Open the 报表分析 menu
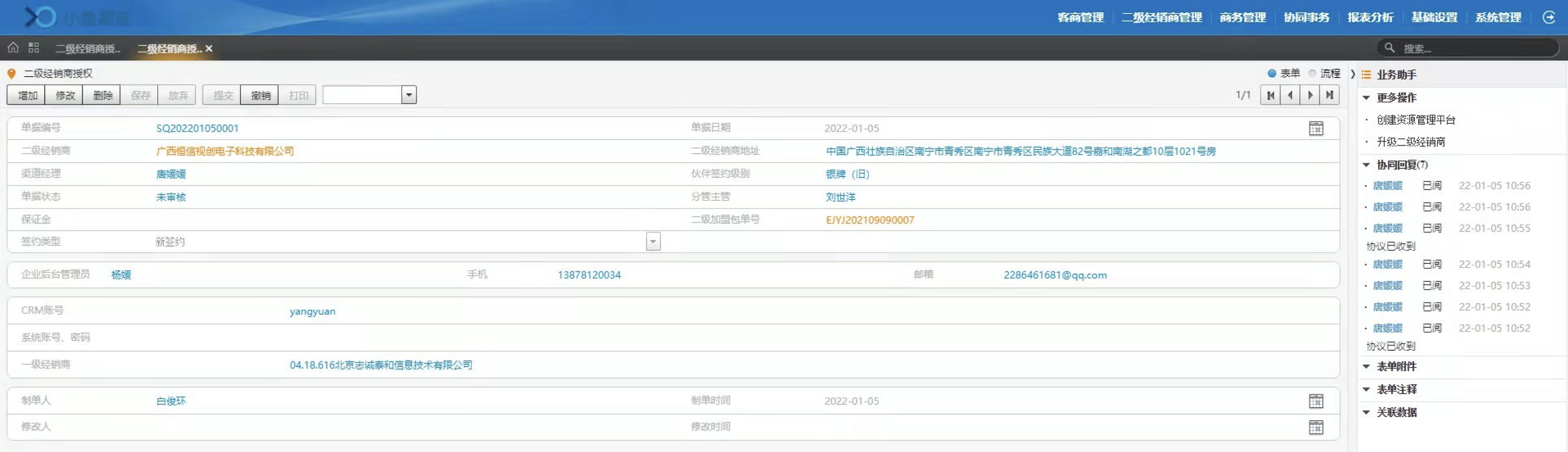 coord(1370,17)
